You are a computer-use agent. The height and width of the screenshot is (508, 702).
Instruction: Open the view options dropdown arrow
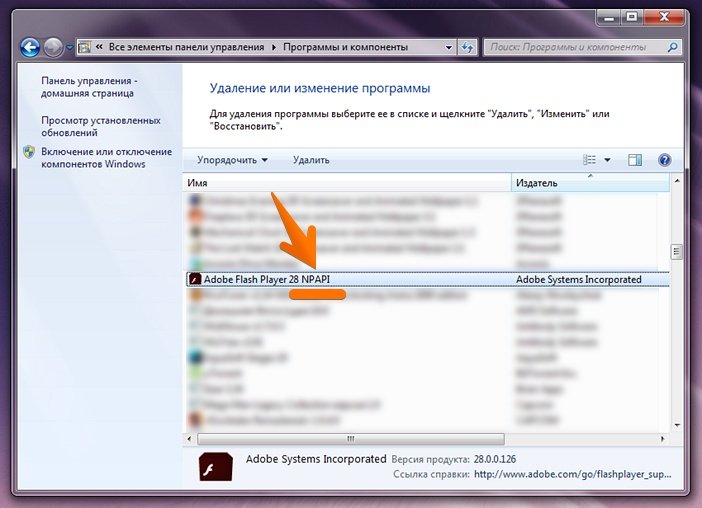(x=608, y=160)
